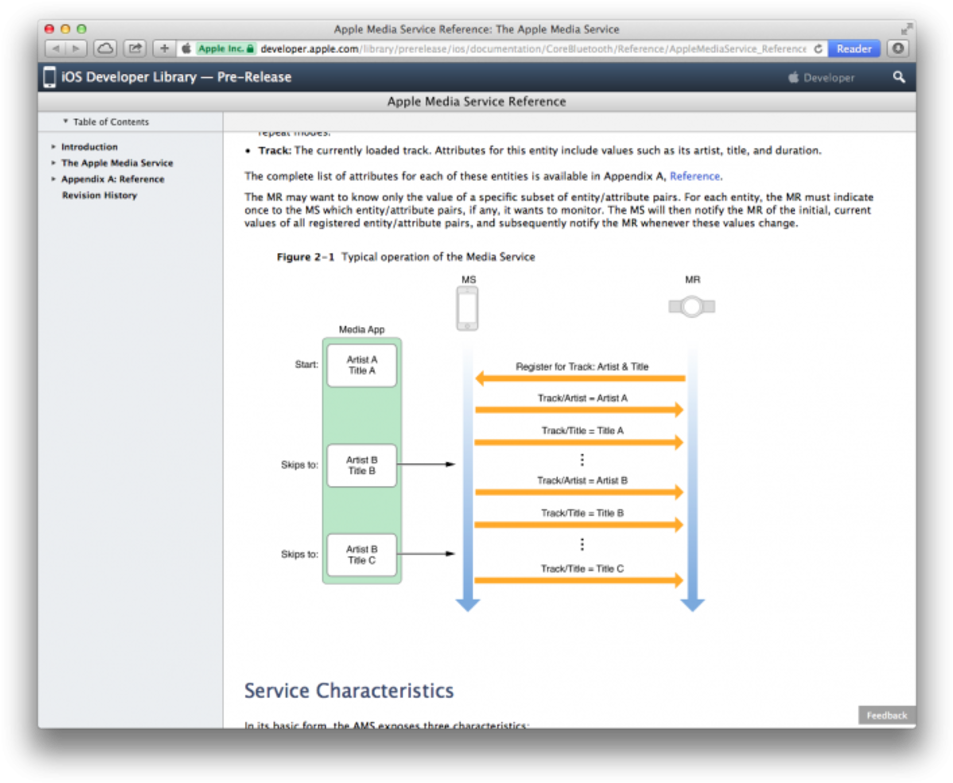Click the search magnifier in the dark navigation bar
The image size is (953, 783).
pyautogui.click(x=898, y=77)
